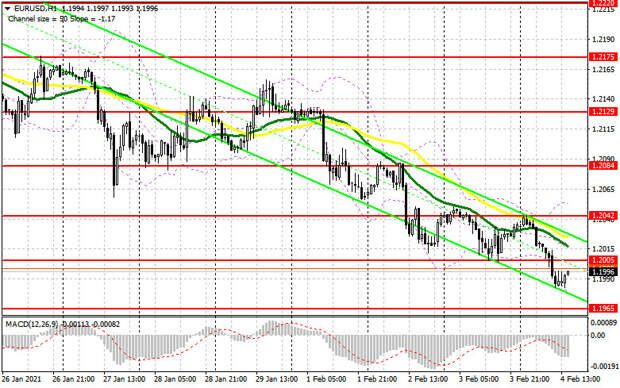Viewport: 620px width, 388px height.
Task: Select the 1.2175 resistance level label
Action: [x=603, y=57]
